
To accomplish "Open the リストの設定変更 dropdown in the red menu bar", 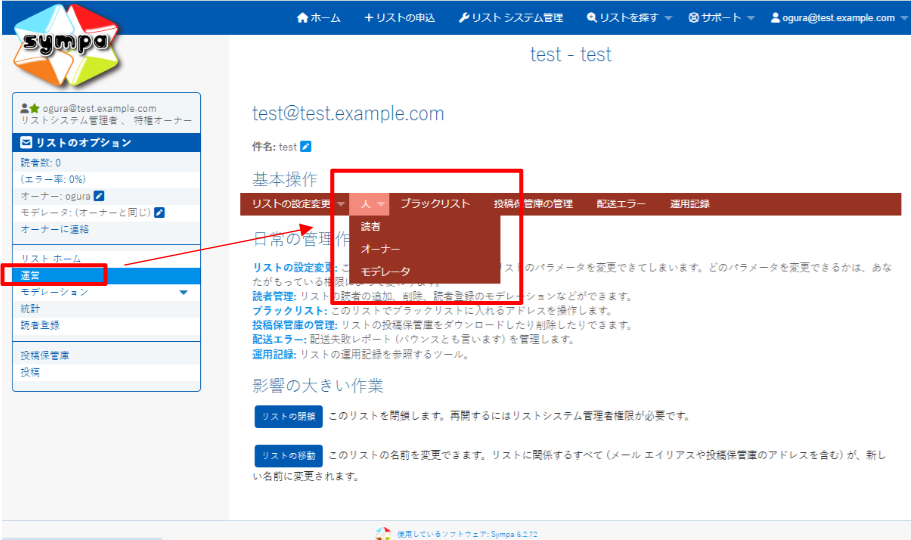I will [299, 204].
